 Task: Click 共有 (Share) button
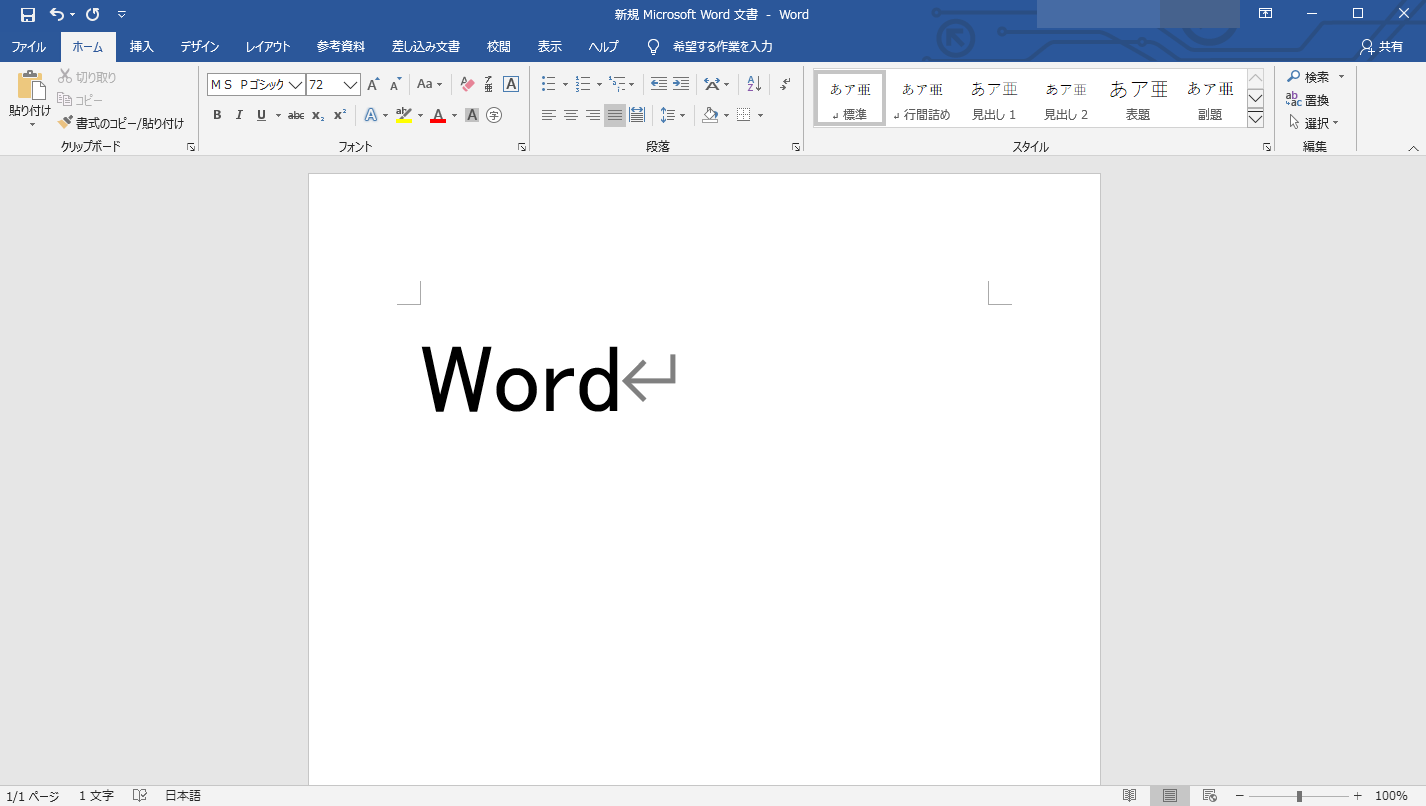click(x=1382, y=47)
